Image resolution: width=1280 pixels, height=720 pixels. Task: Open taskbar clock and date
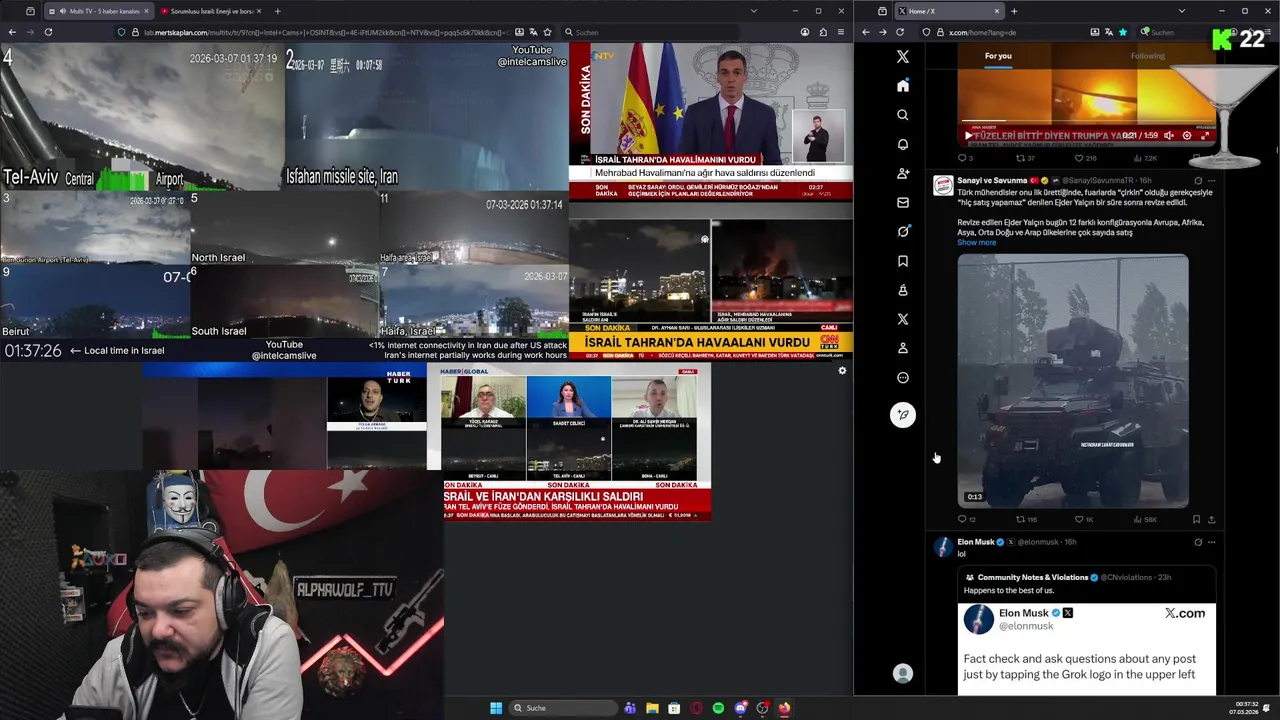[1246, 708]
